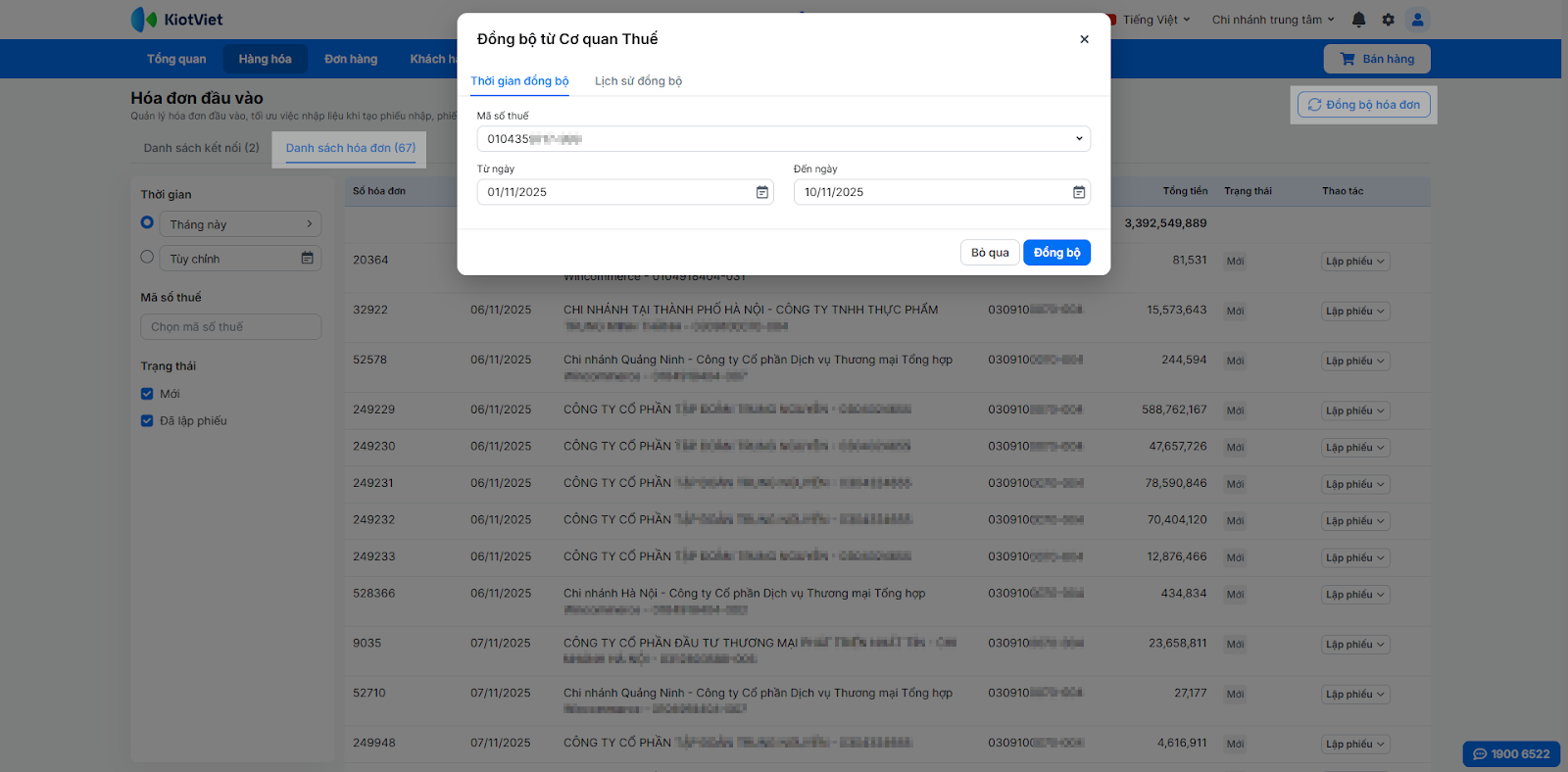The height and width of the screenshot is (772, 1568).
Task: Click the 'Mới' status badge for invoice 20364
Action: pos(1235,262)
